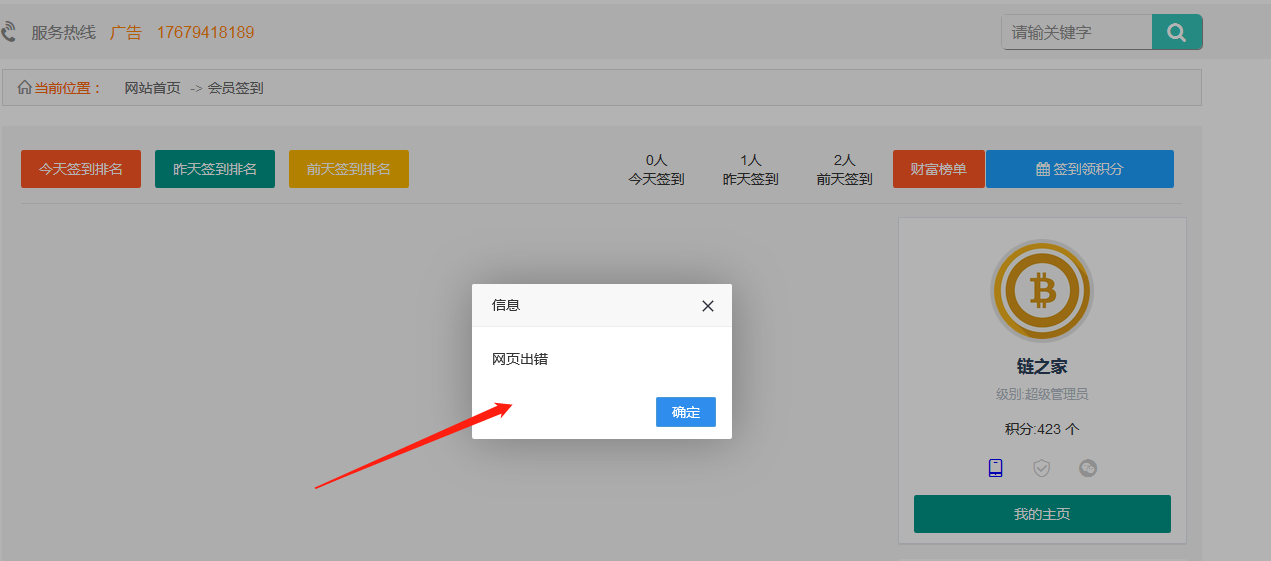Screen dimensions: 1271x561
Task: Click the WeChat binding icon
Action: [x=1088, y=468]
